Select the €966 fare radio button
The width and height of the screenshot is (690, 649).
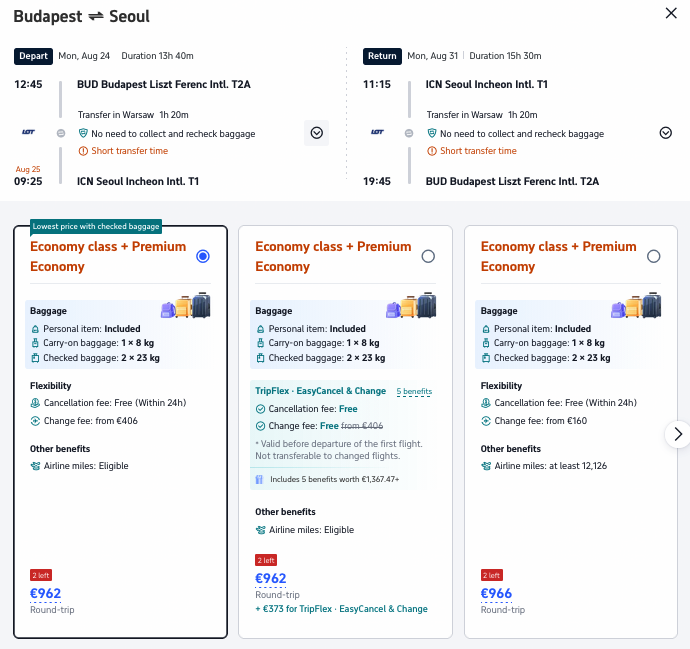click(x=653, y=256)
